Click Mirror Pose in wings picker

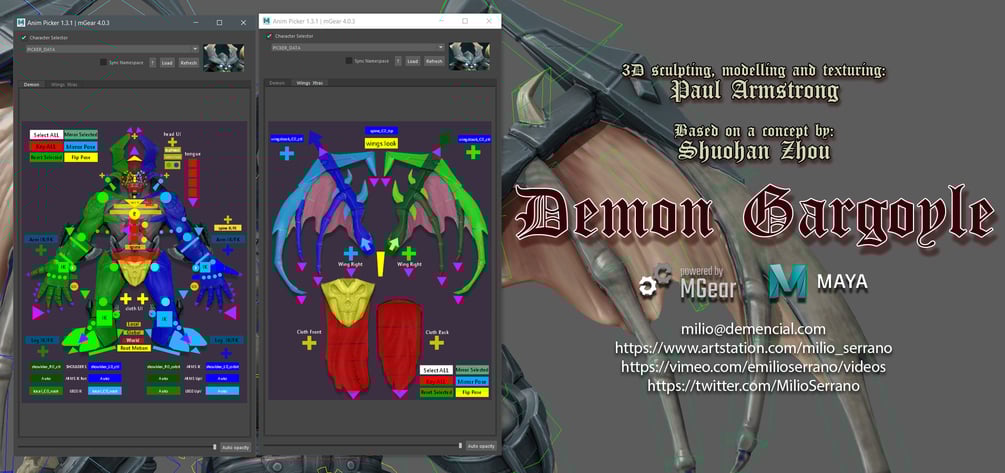tap(472, 381)
